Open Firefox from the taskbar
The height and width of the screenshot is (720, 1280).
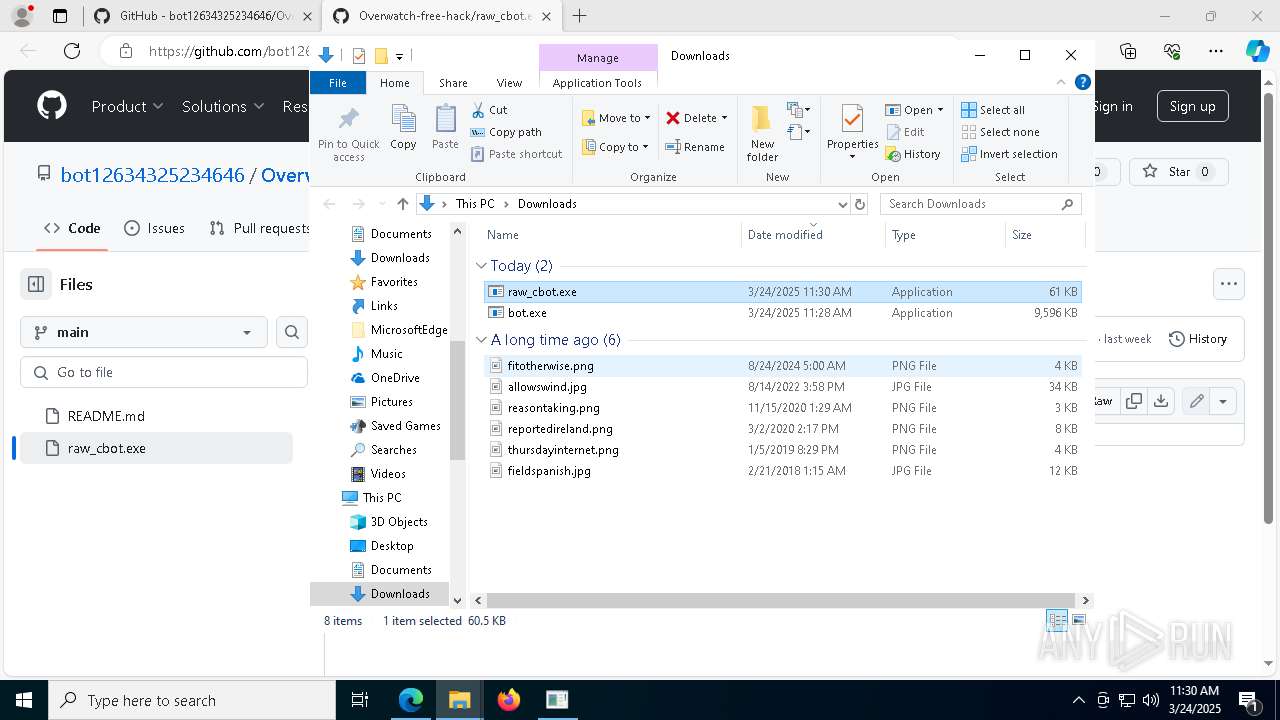[509, 700]
